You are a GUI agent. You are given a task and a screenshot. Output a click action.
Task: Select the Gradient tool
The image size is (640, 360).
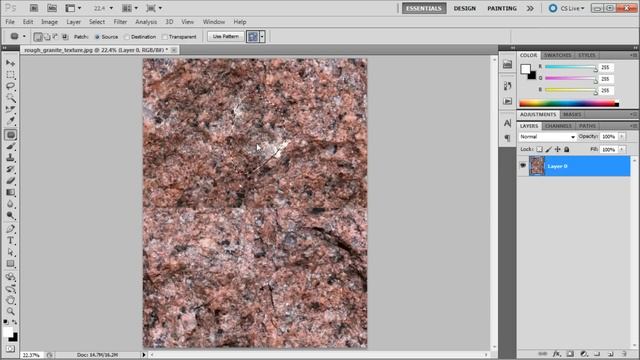click(11, 192)
